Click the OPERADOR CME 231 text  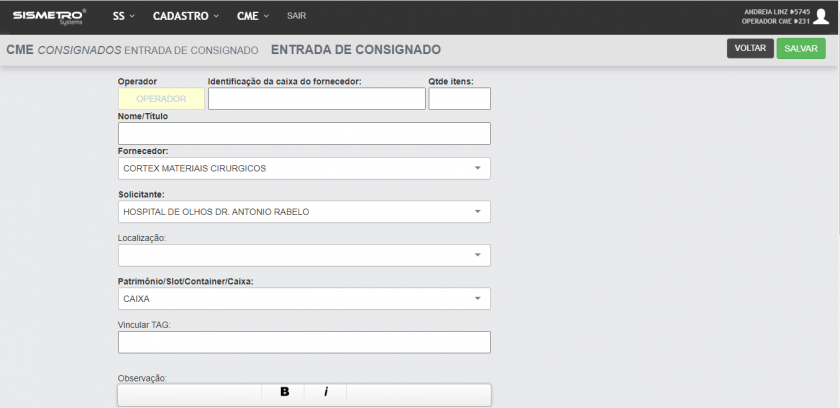(776, 21)
